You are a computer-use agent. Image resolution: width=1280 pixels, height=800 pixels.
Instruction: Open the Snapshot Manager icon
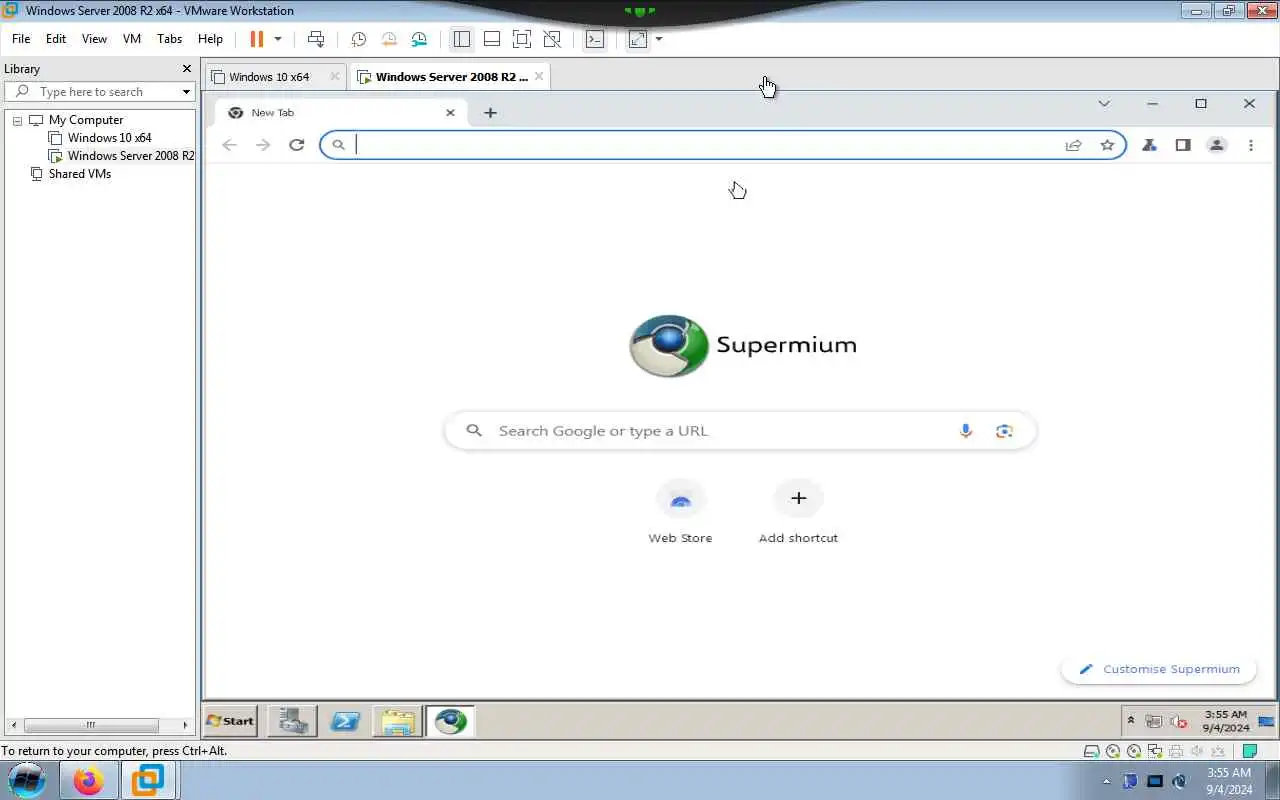click(419, 39)
